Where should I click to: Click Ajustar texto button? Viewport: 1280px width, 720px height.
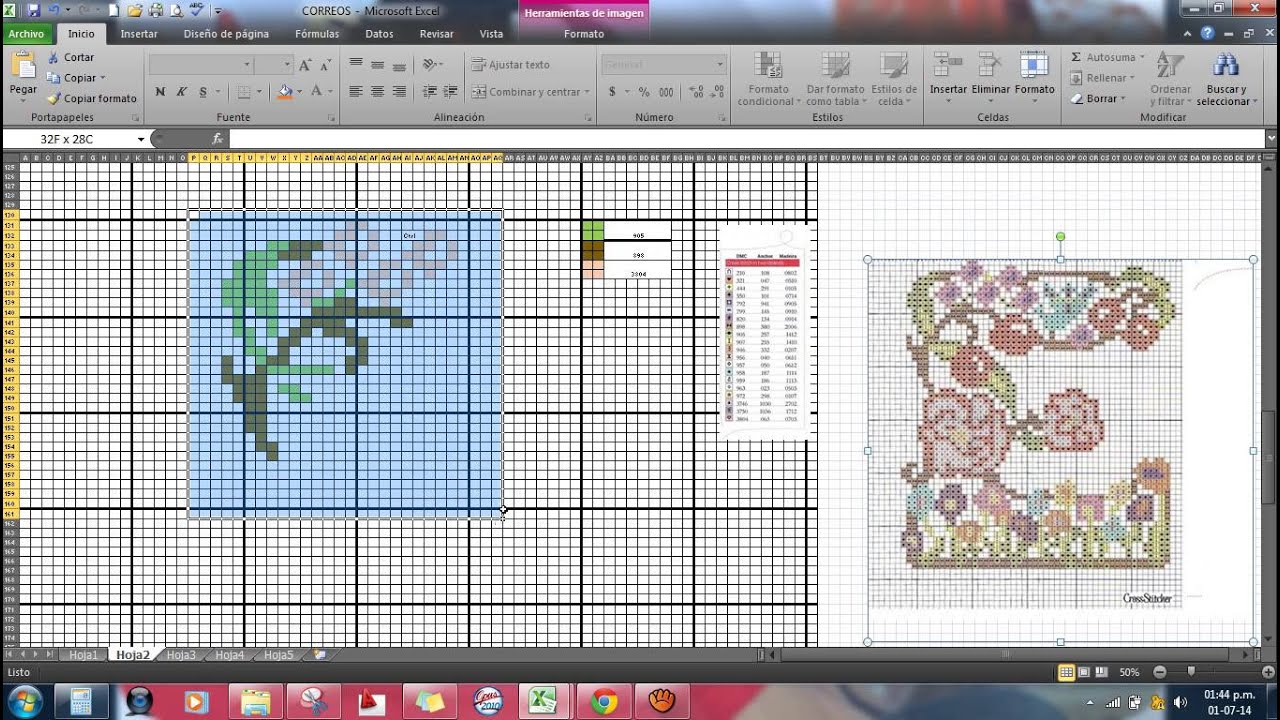pos(511,65)
